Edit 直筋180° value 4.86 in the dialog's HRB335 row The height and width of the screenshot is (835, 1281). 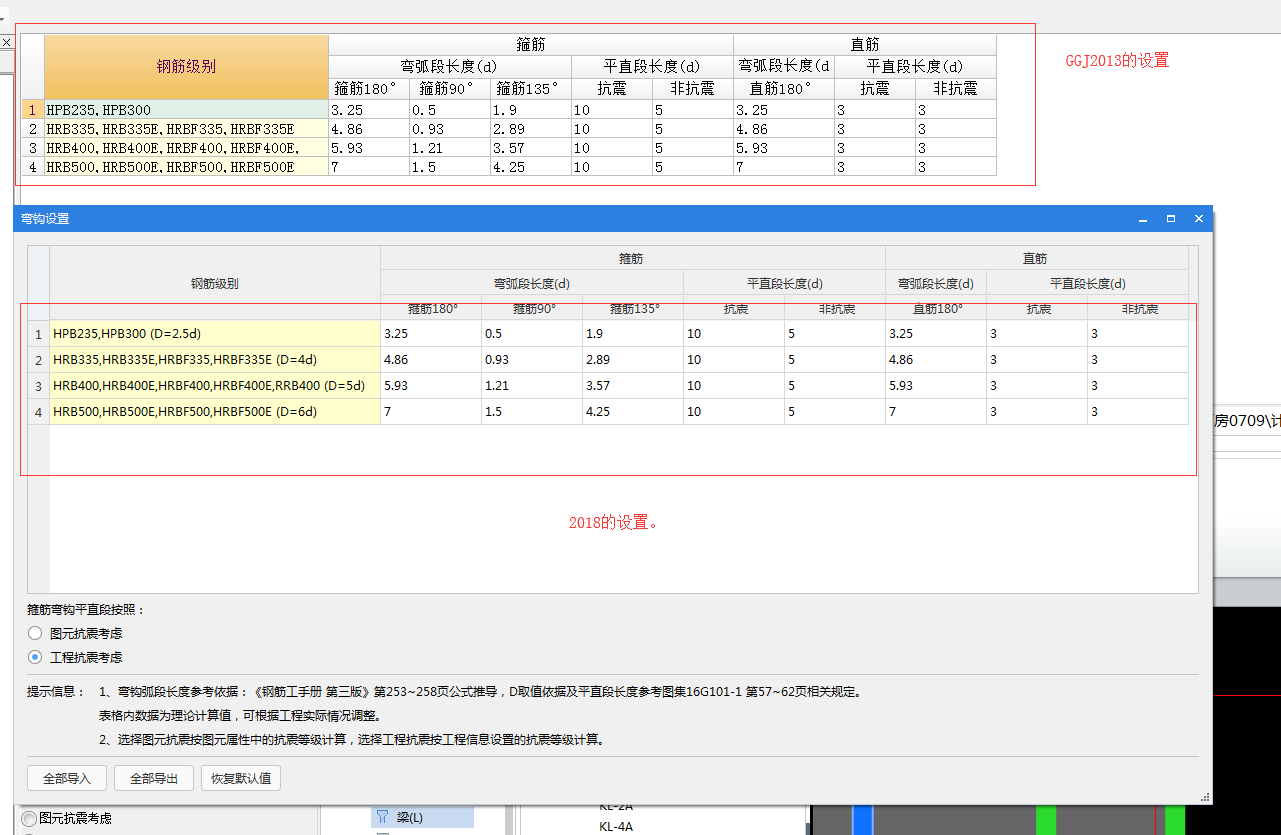(936, 360)
